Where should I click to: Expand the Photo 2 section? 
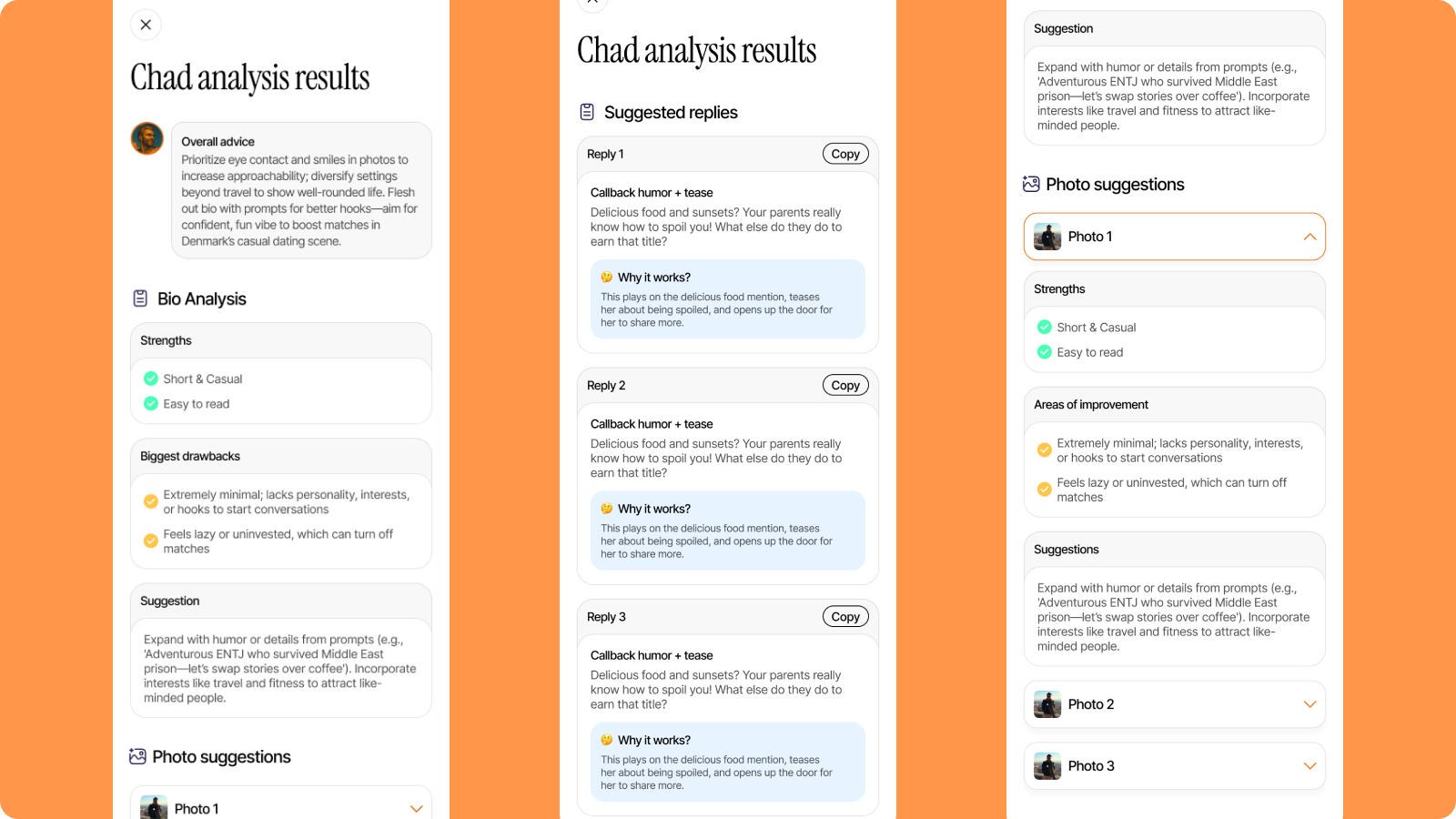1309,704
